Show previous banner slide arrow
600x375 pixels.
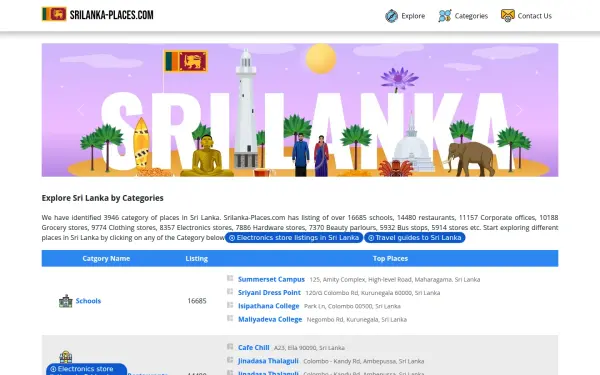80,110
